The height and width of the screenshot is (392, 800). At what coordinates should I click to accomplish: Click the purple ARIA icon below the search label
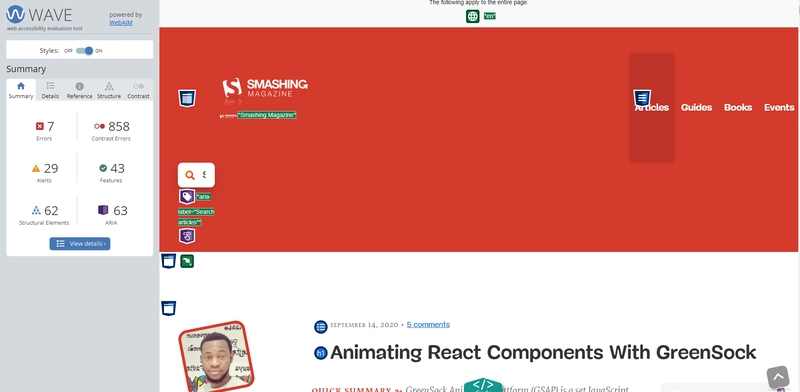187,236
